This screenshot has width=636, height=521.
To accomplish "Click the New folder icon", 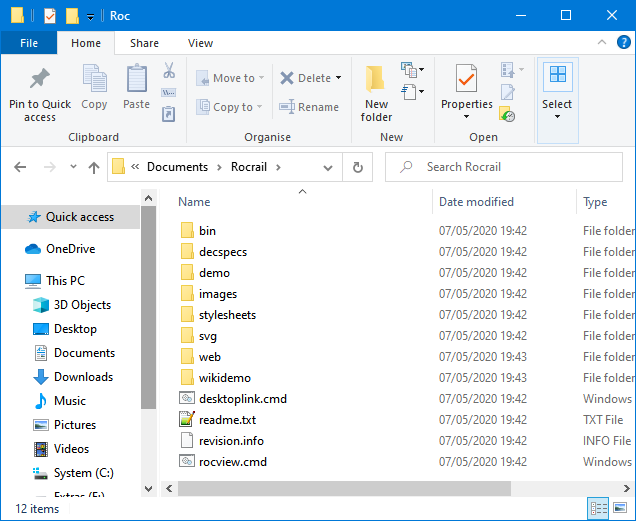I will (376, 80).
